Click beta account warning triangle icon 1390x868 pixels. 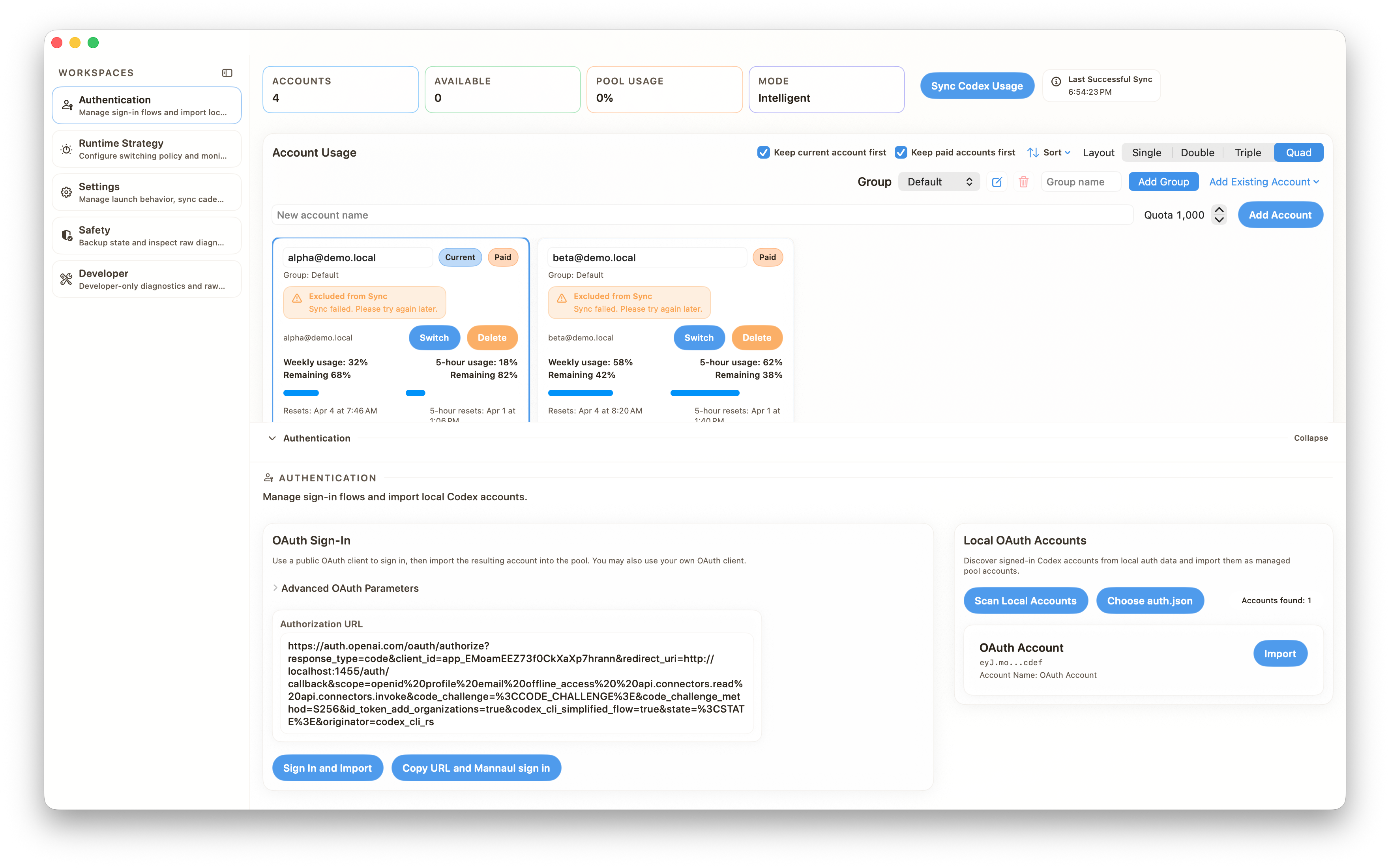(x=562, y=299)
